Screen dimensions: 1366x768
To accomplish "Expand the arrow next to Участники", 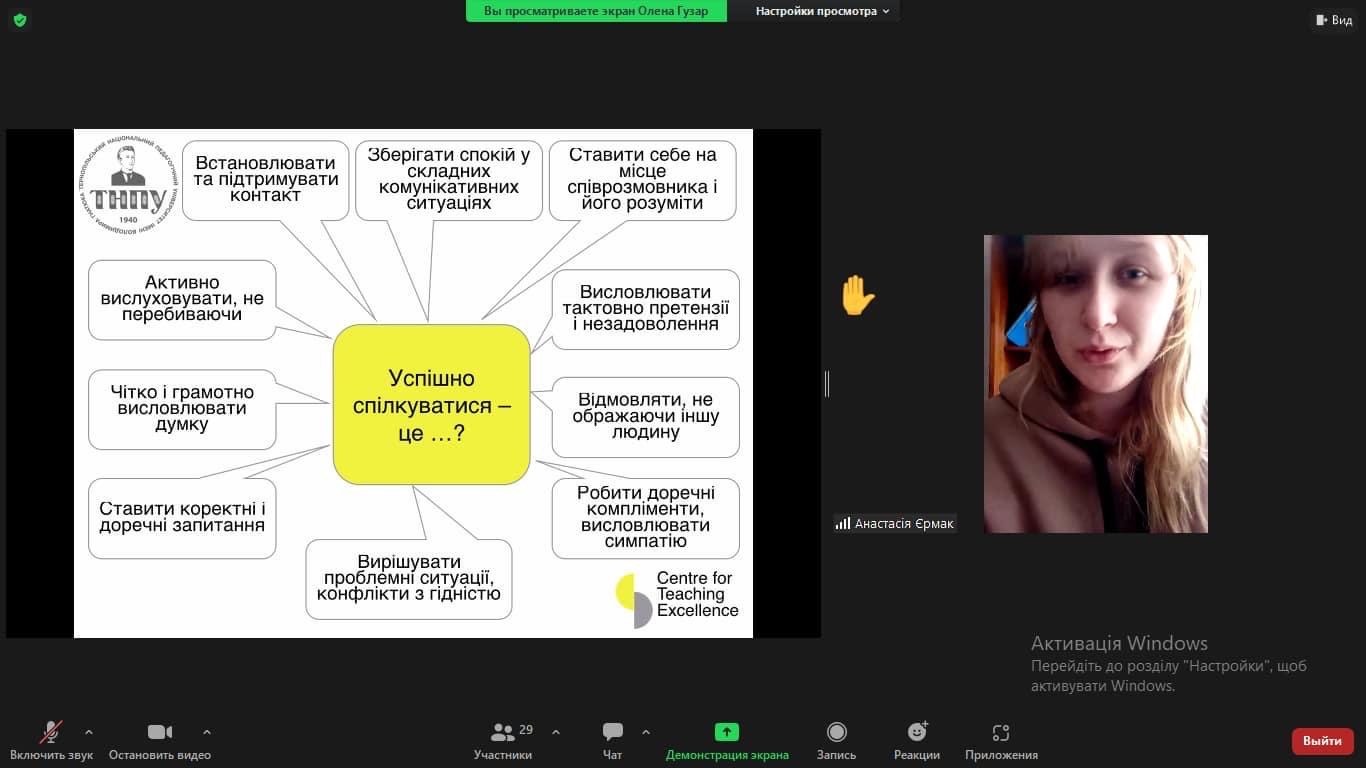I will click(556, 732).
